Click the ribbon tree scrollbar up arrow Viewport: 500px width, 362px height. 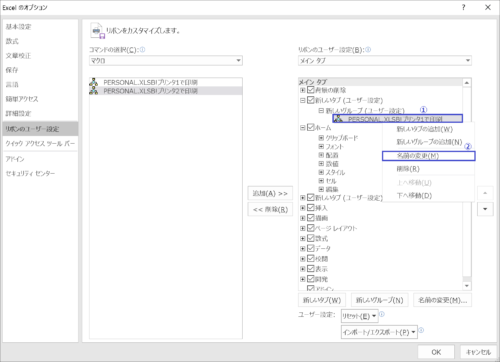point(467,82)
